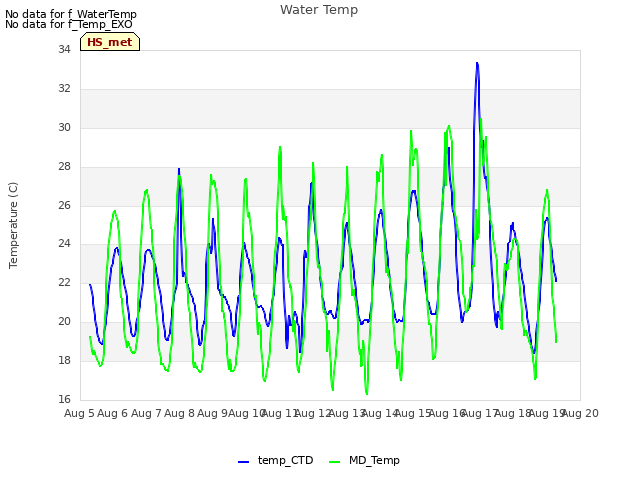Click the HS_met label badge

point(110,42)
